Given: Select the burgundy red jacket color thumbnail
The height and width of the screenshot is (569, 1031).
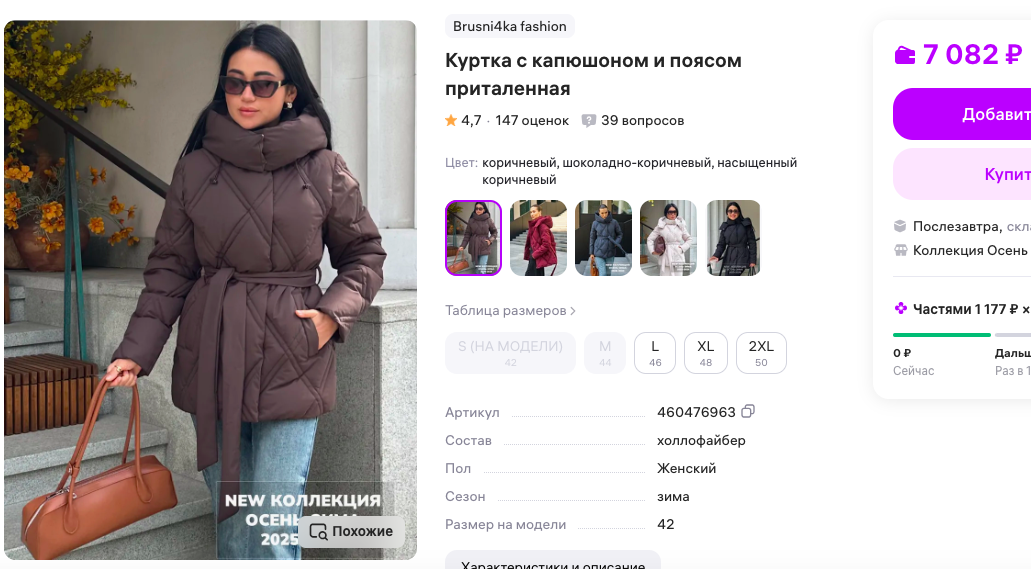Looking at the screenshot, I should coord(539,238).
